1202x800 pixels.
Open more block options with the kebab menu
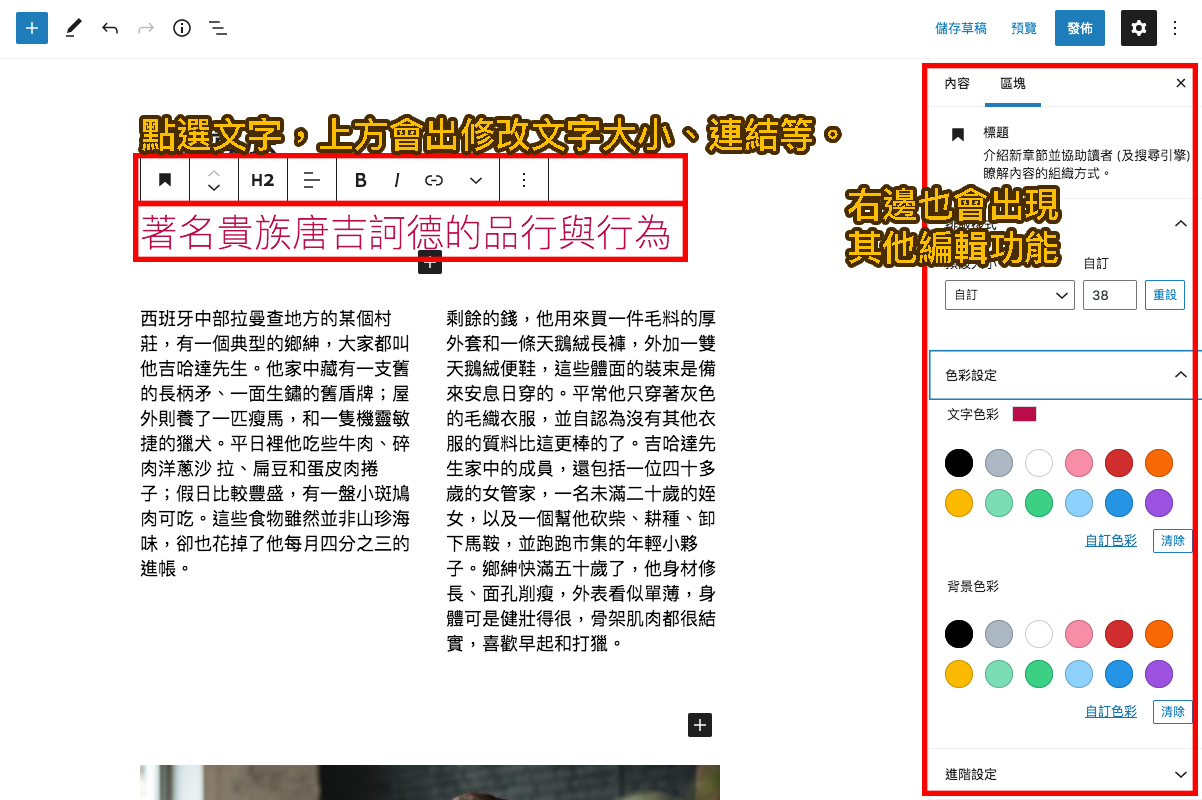click(522, 180)
